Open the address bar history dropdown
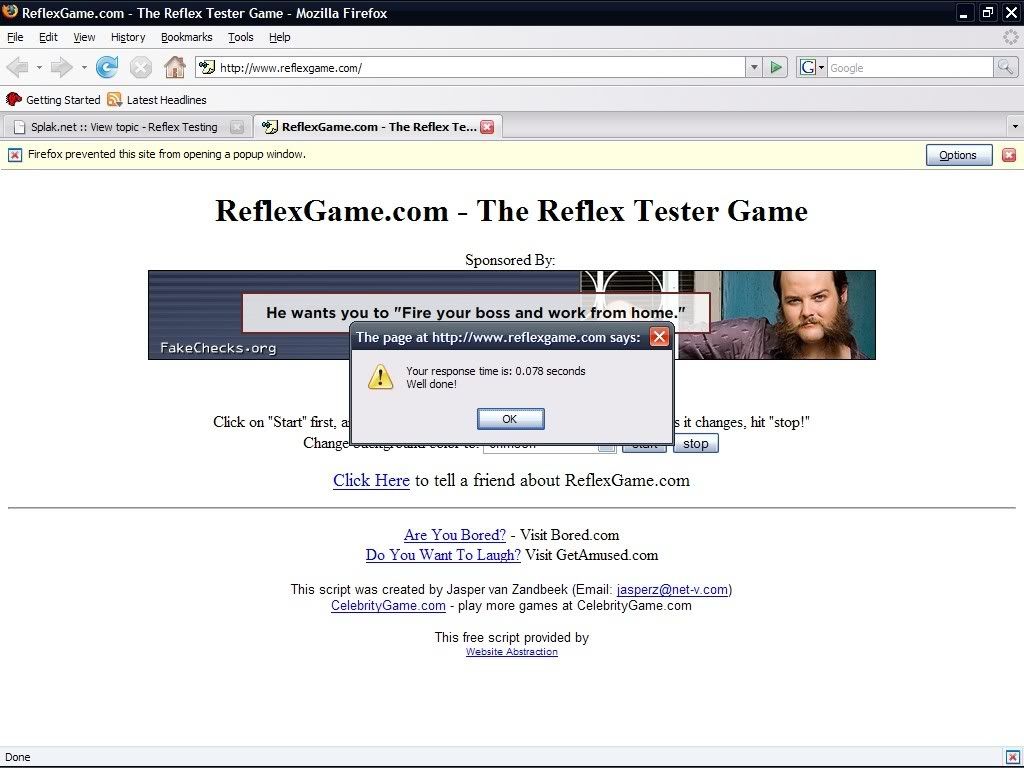This screenshot has width=1024, height=768. 754,67
